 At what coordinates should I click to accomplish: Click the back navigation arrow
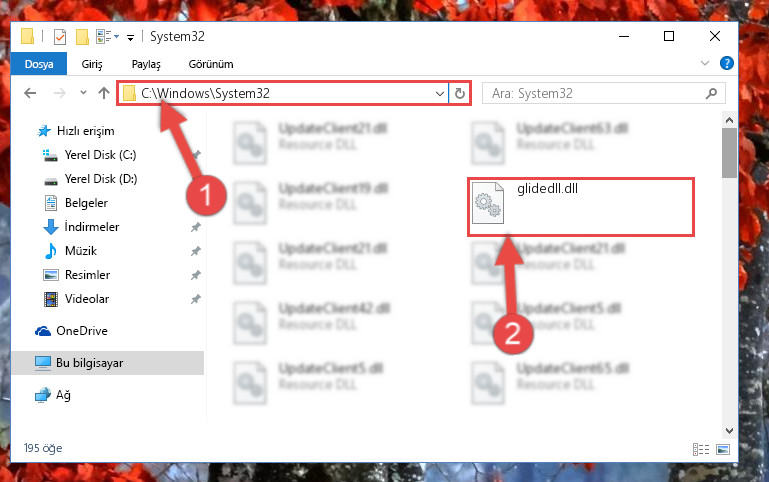coord(30,93)
